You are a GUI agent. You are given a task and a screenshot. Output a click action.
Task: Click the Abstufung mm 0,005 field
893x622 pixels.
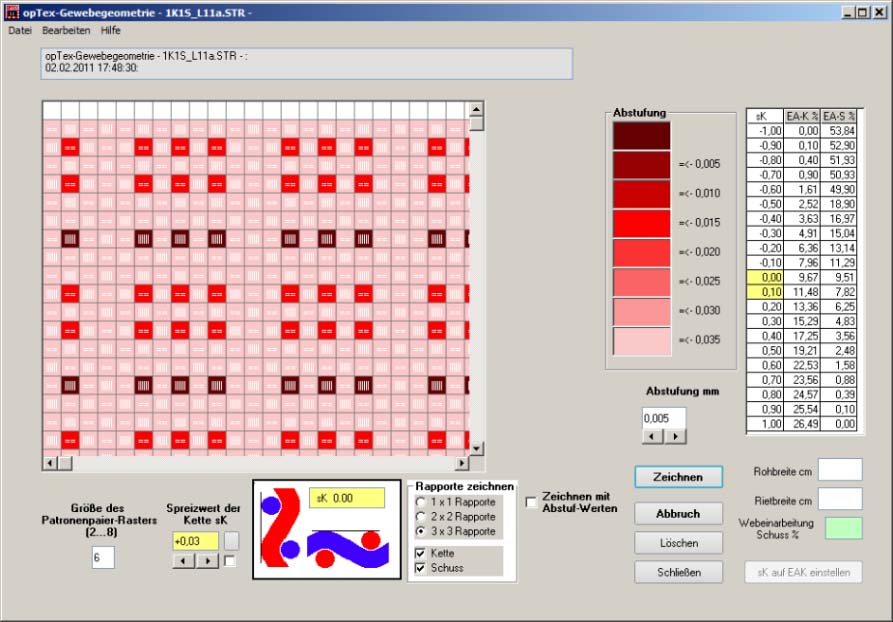coord(664,419)
